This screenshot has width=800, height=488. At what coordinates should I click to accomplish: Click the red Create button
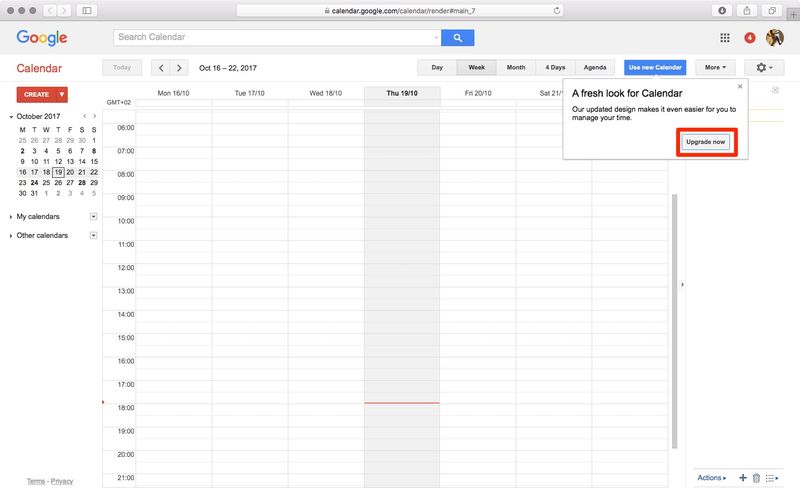[x=37, y=94]
